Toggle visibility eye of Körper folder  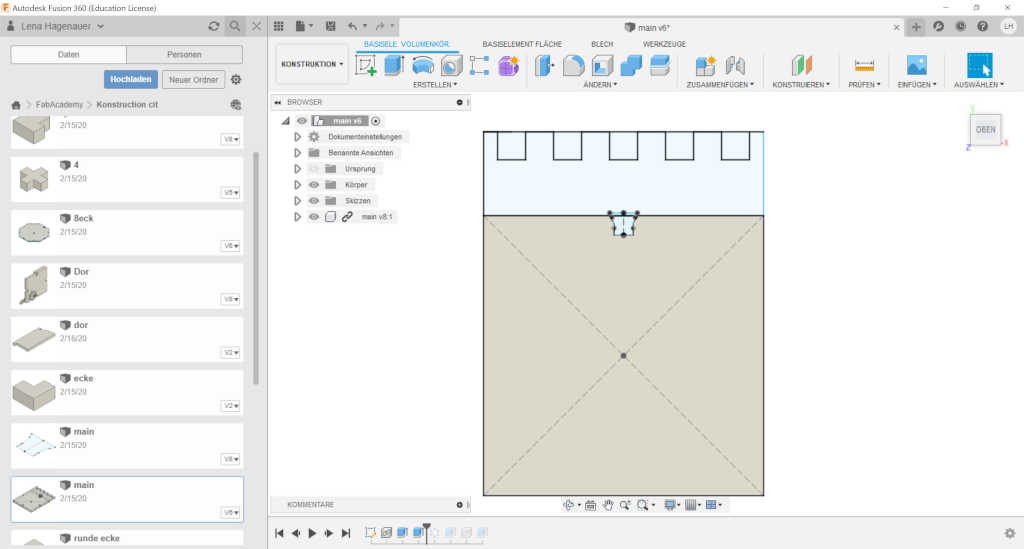[x=314, y=185]
